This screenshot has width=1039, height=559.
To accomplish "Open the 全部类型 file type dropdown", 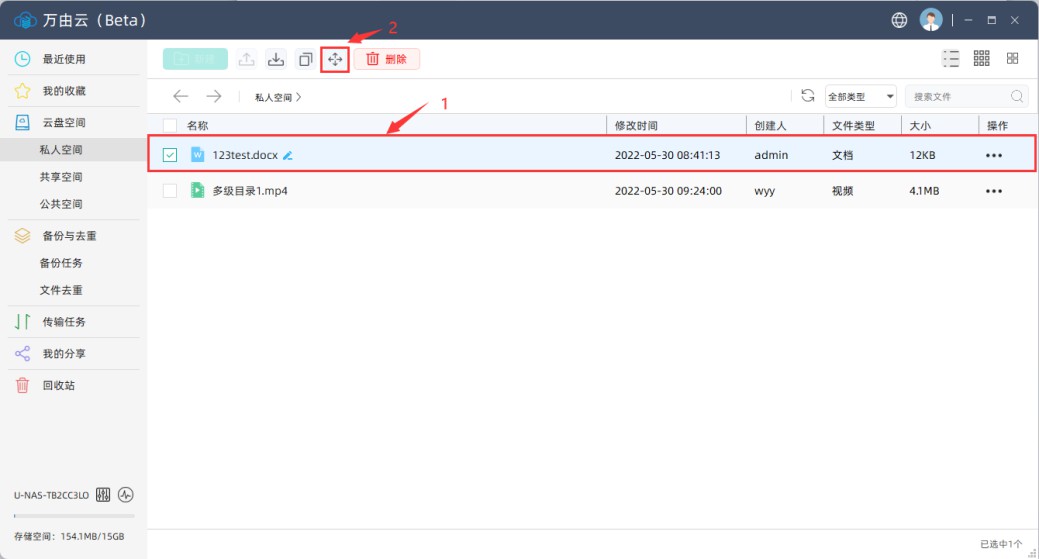I will 860,97.
